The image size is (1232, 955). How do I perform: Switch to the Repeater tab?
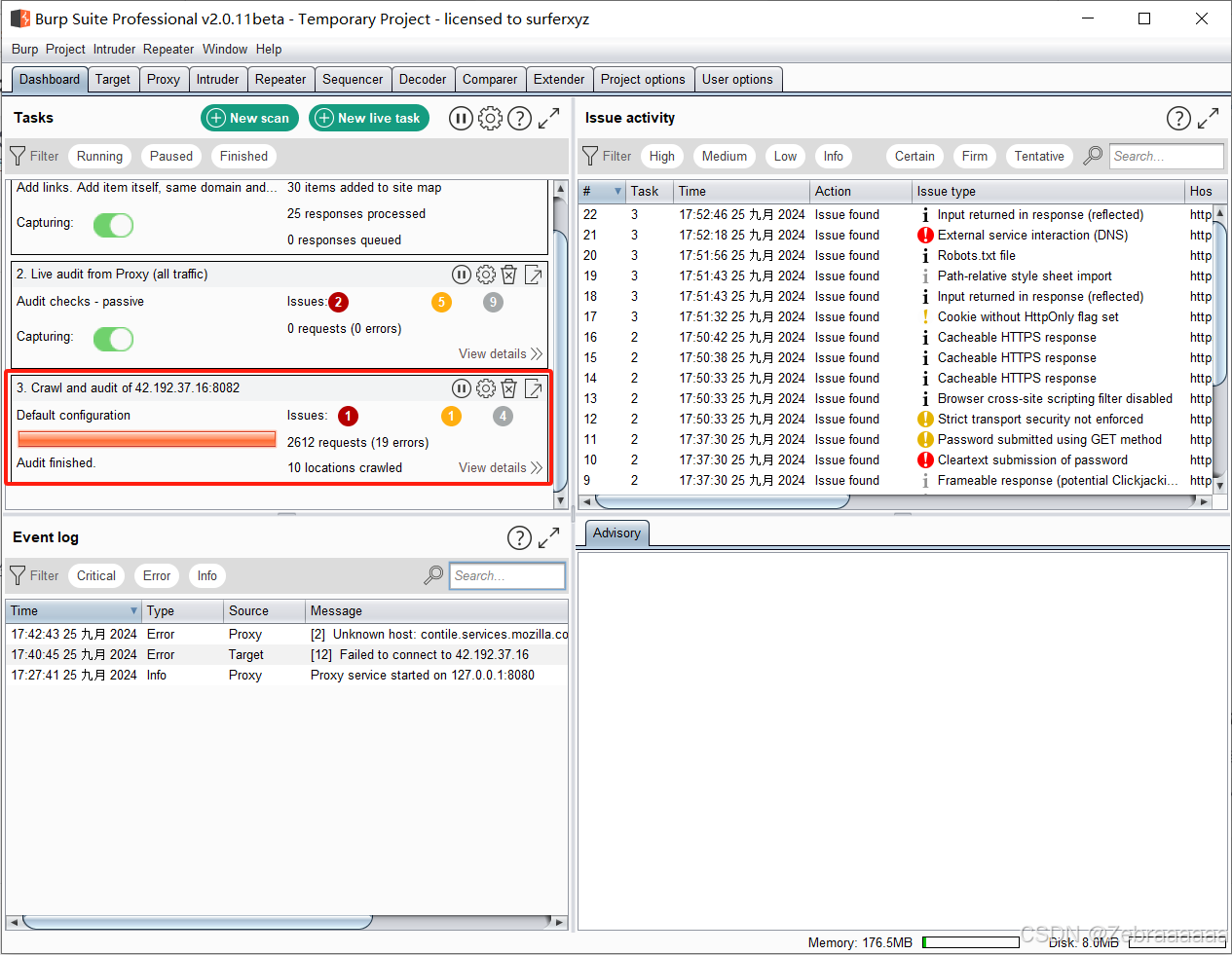pyautogui.click(x=280, y=79)
